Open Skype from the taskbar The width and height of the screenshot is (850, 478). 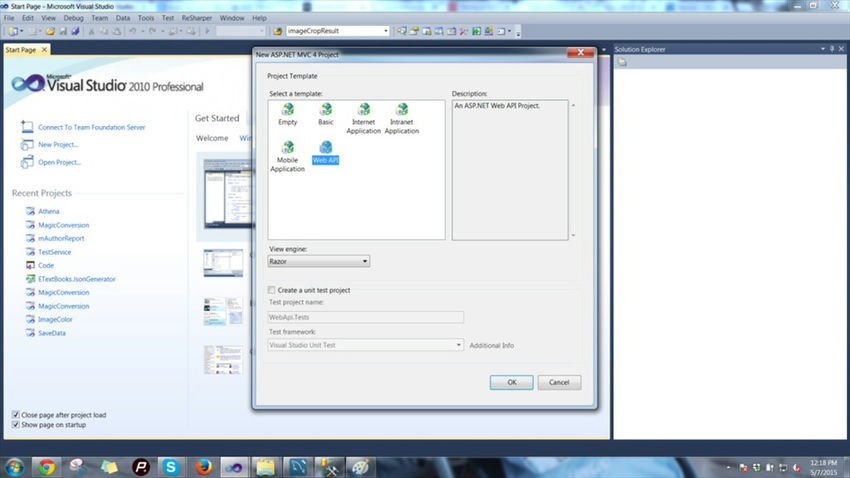(171, 467)
